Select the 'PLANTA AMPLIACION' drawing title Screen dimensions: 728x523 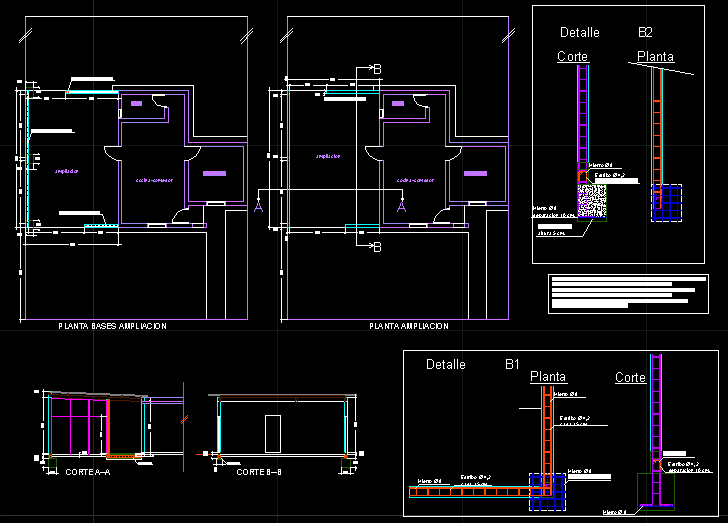pyautogui.click(x=409, y=326)
